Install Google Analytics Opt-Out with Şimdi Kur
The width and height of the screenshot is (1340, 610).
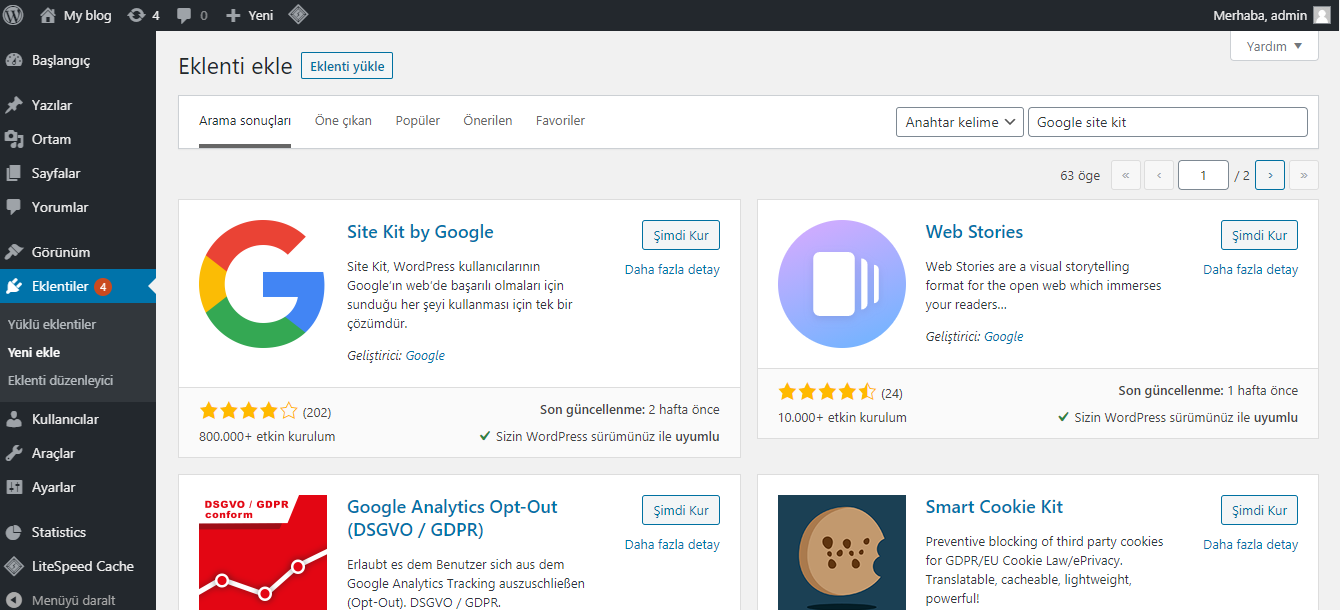[x=681, y=510]
